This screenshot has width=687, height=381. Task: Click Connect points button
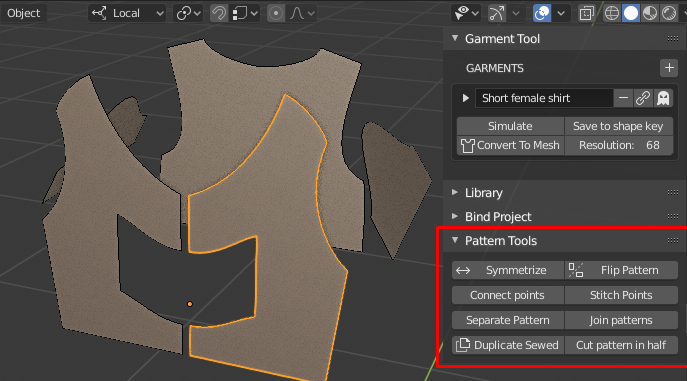(x=508, y=295)
